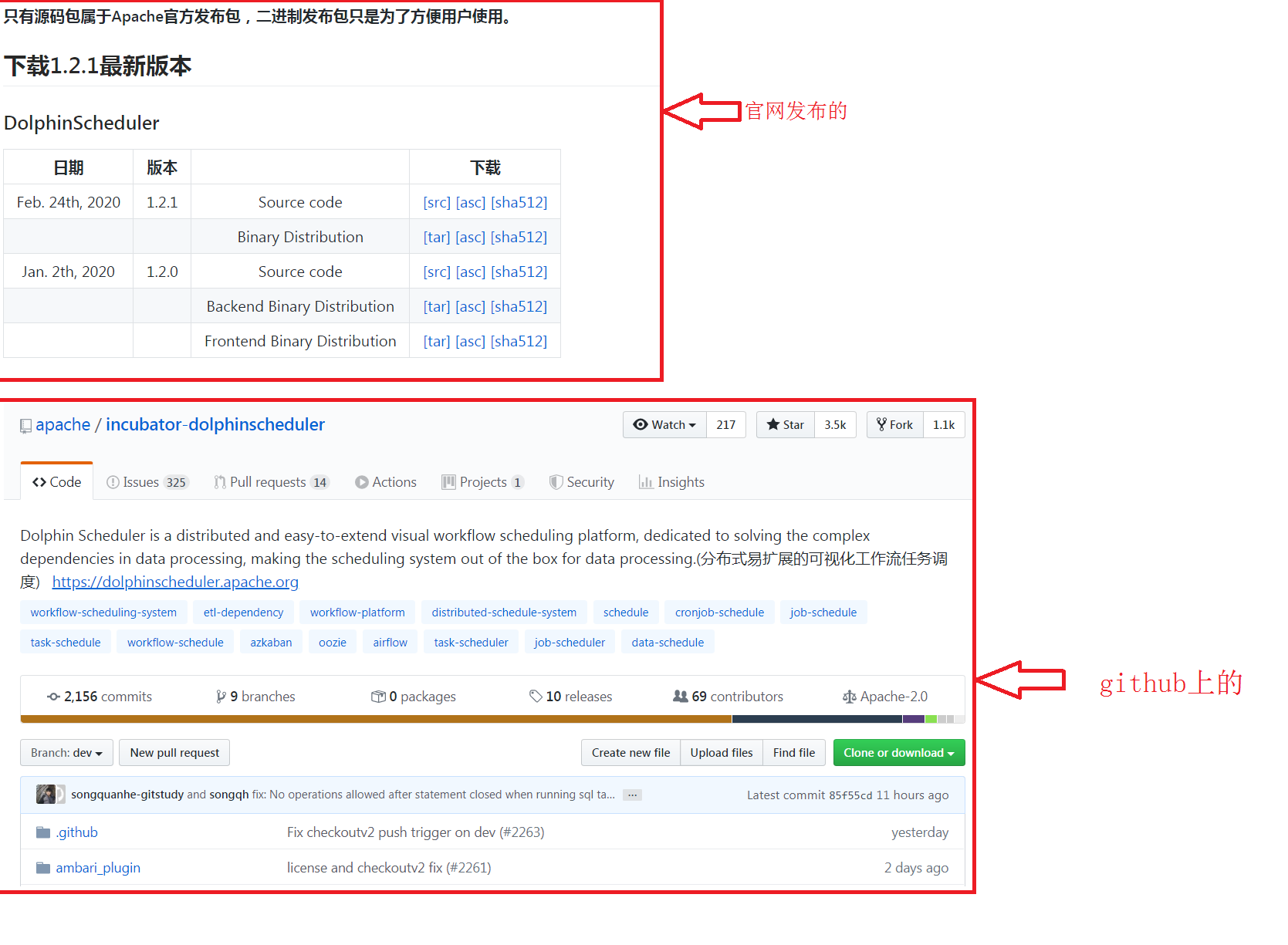Select the distributed-schedule-system topic tag

click(504, 613)
